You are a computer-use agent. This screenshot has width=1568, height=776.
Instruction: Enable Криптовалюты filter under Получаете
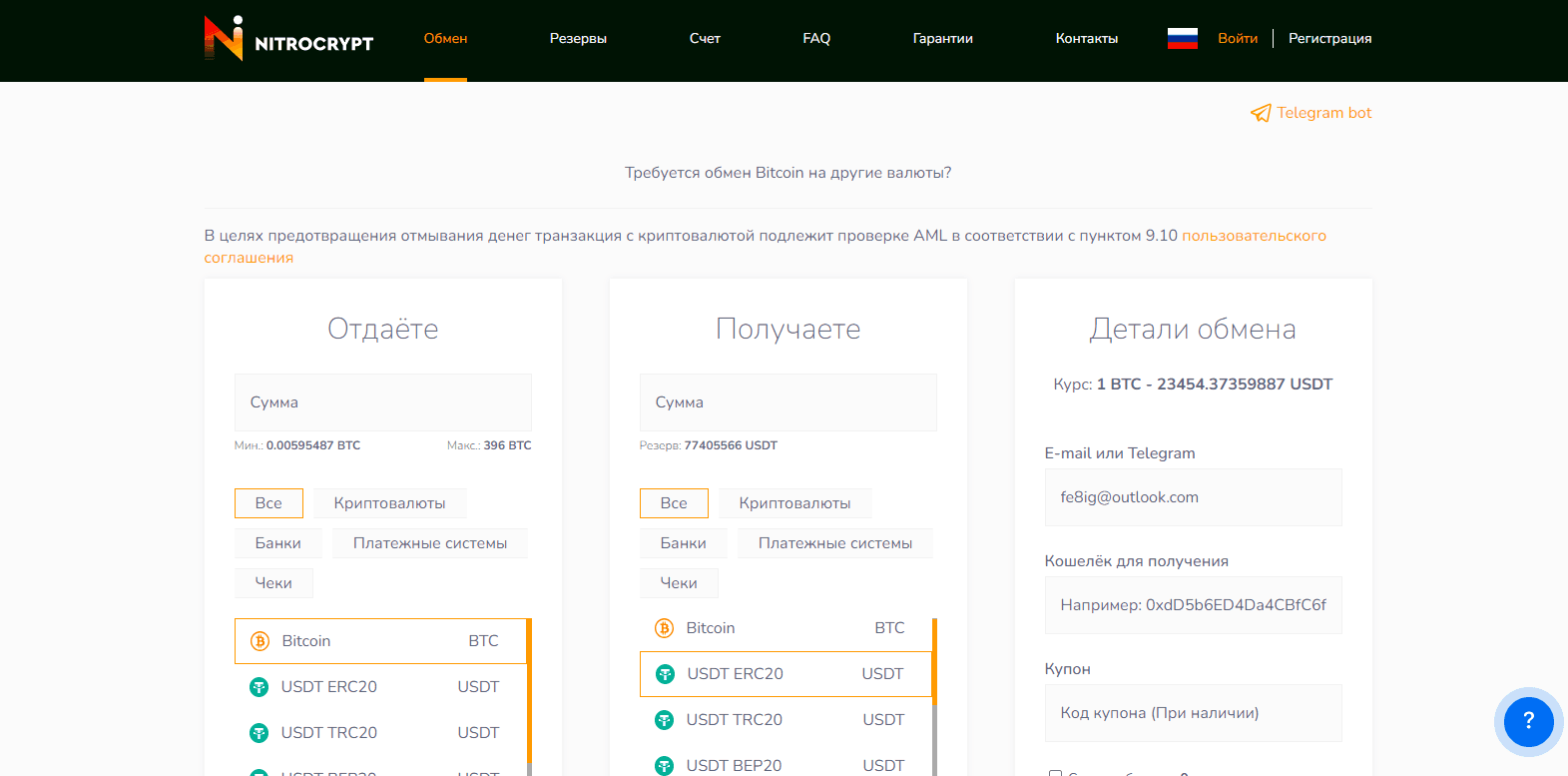click(794, 503)
